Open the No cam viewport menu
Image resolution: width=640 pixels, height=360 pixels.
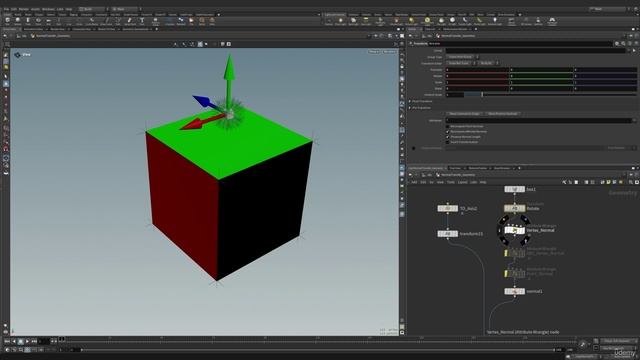pos(389,52)
